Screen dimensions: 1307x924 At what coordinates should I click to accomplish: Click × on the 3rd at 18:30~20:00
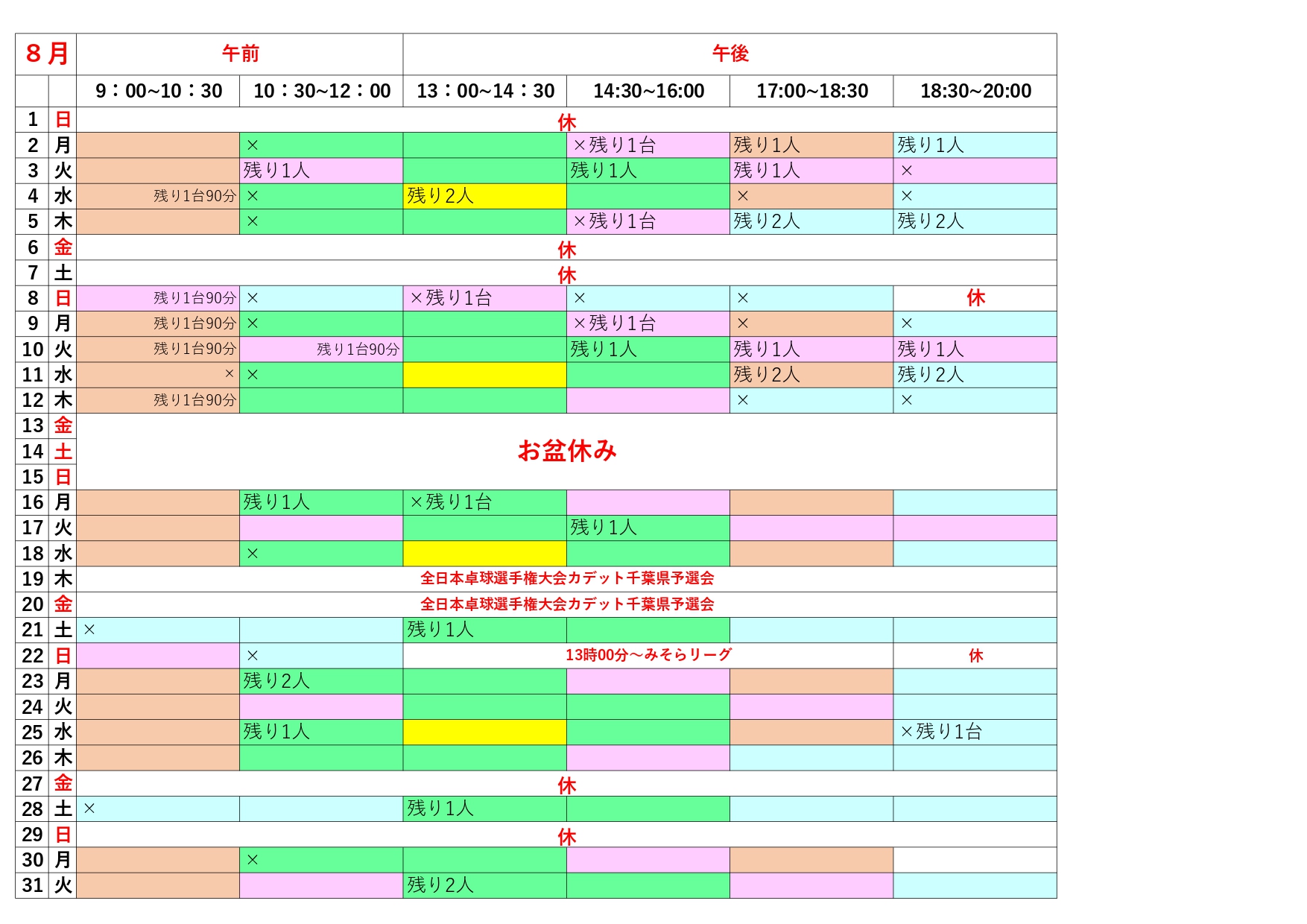pyautogui.click(x=907, y=171)
